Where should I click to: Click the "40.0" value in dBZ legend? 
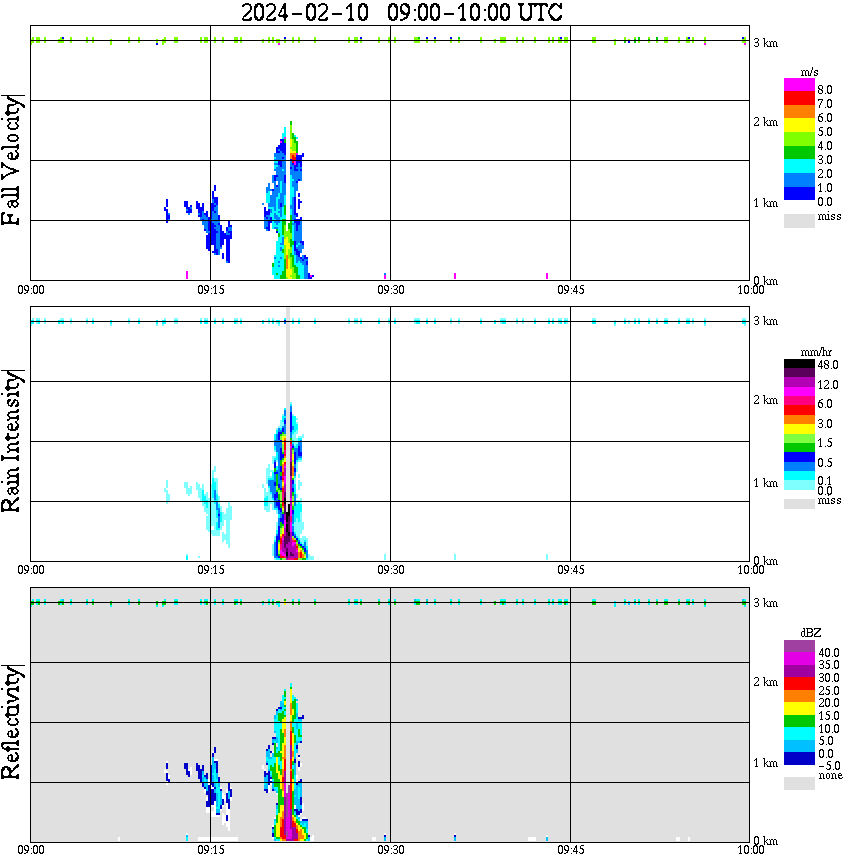tap(829, 653)
